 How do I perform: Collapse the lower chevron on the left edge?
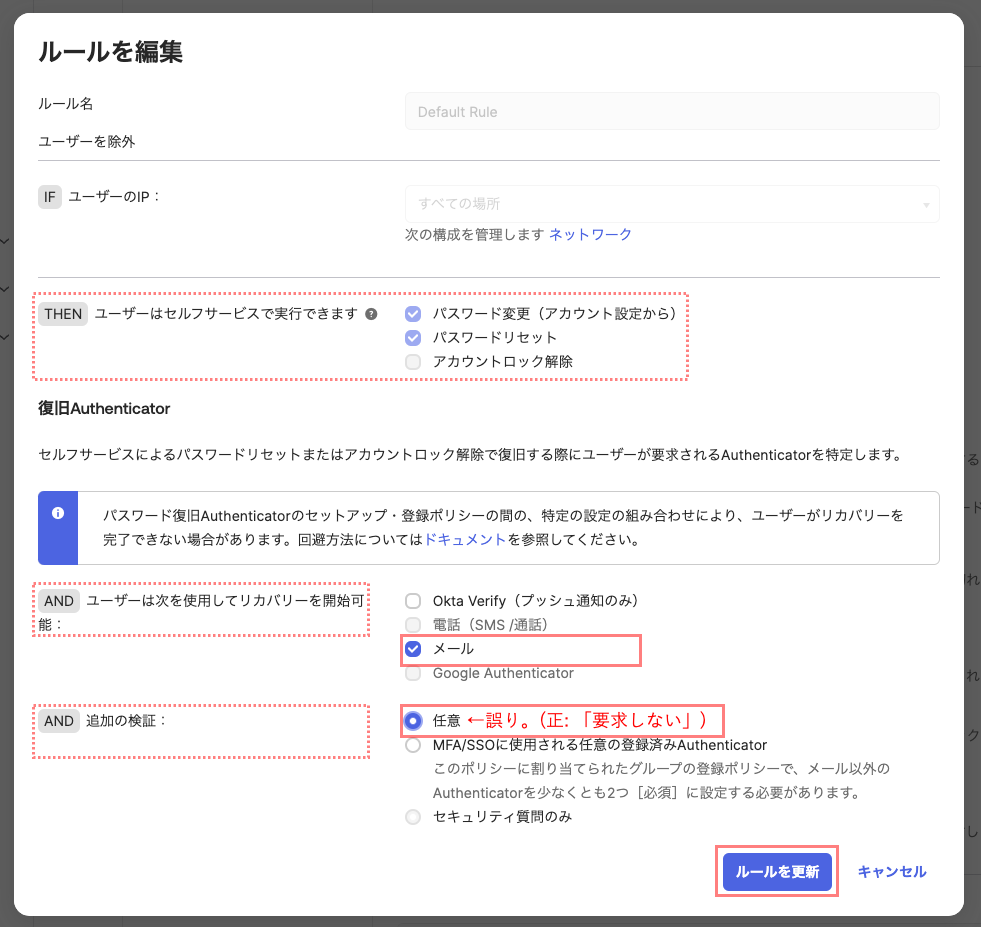[x=3, y=337]
